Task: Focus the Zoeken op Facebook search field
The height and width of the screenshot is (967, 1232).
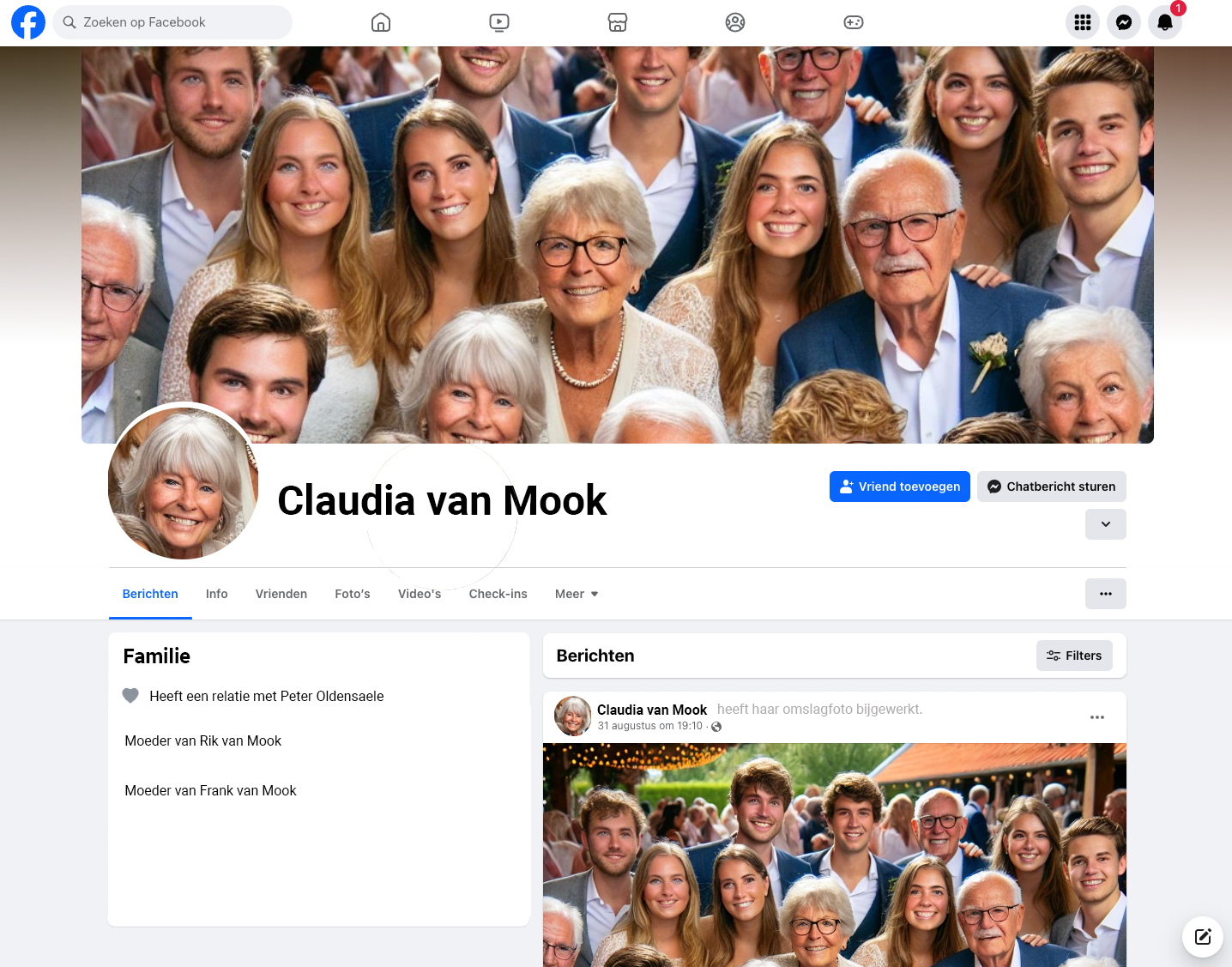Action: click(x=172, y=22)
